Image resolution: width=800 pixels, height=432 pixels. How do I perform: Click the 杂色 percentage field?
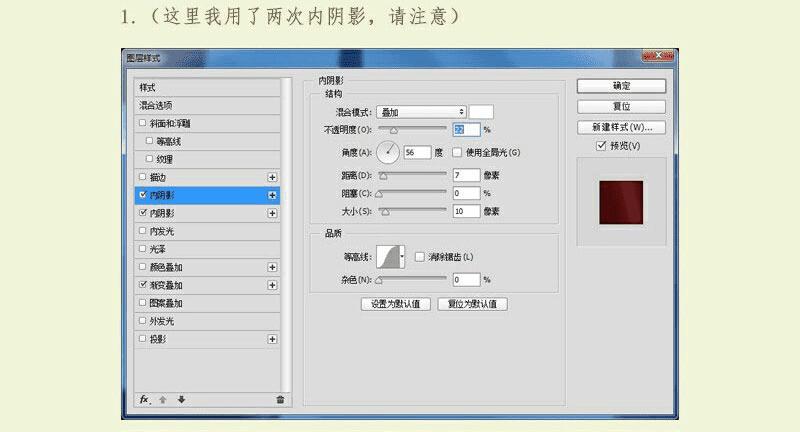click(x=466, y=279)
